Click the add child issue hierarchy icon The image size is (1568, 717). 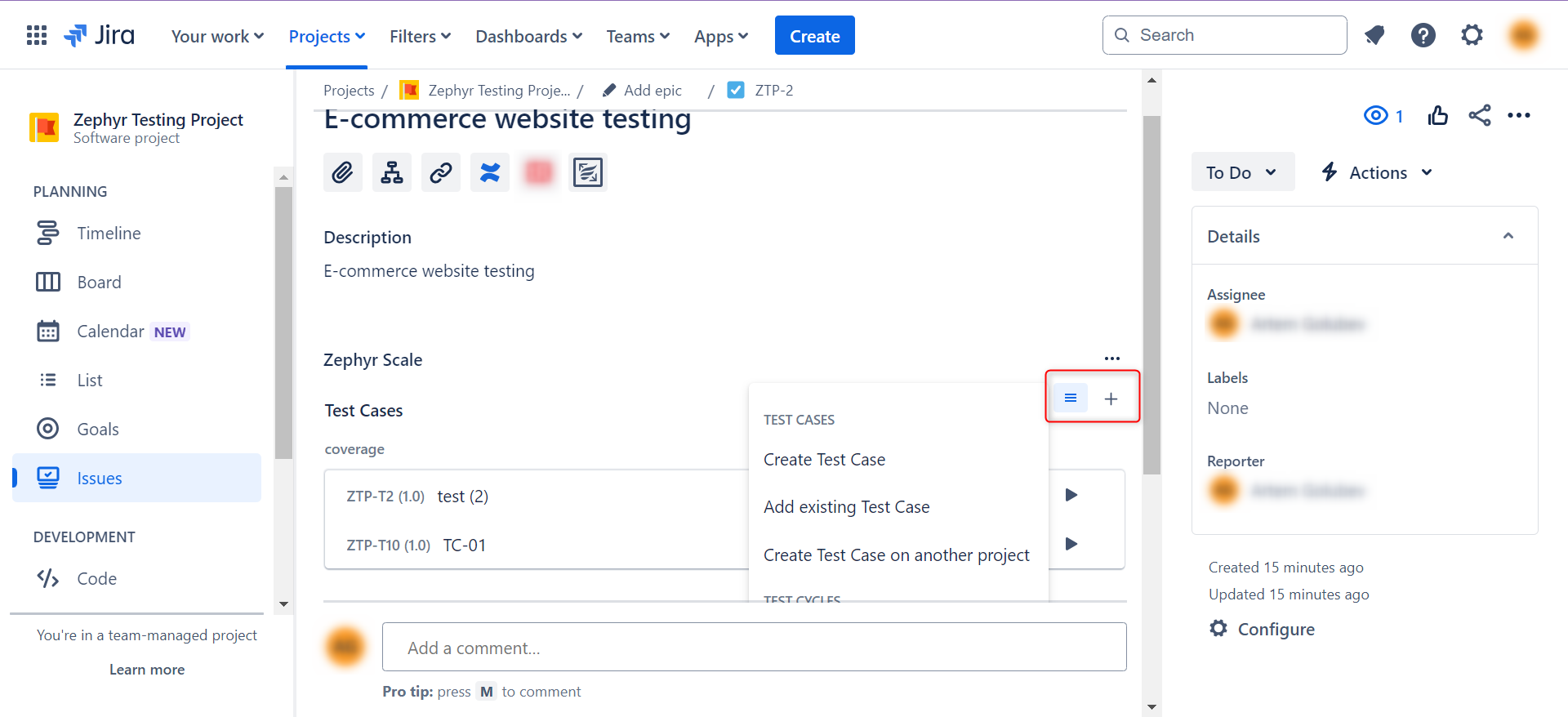[391, 172]
